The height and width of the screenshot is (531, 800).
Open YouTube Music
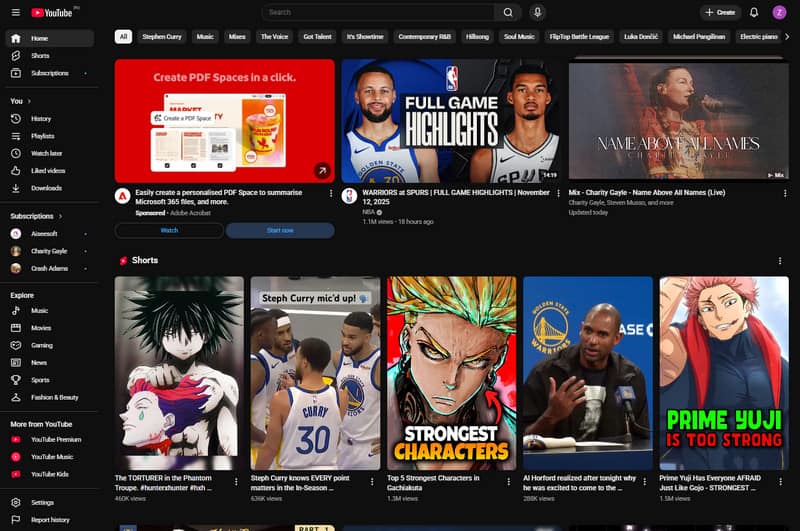[x=50, y=457]
